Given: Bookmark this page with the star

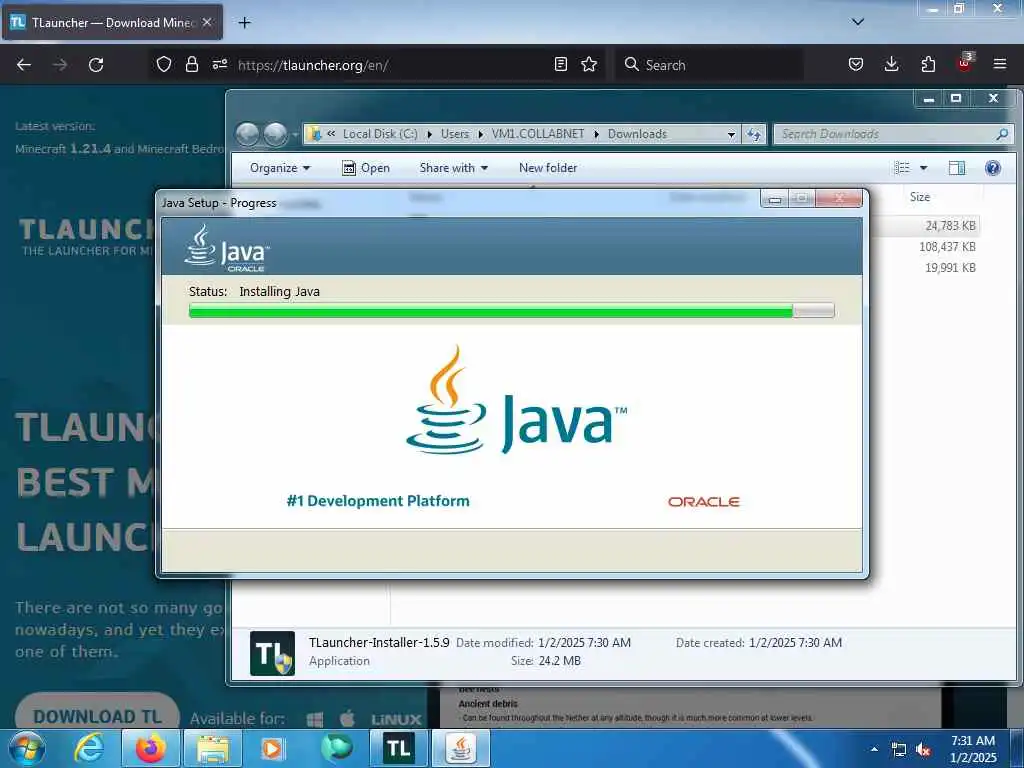Looking at the screenshot, I should click(589, 64).
